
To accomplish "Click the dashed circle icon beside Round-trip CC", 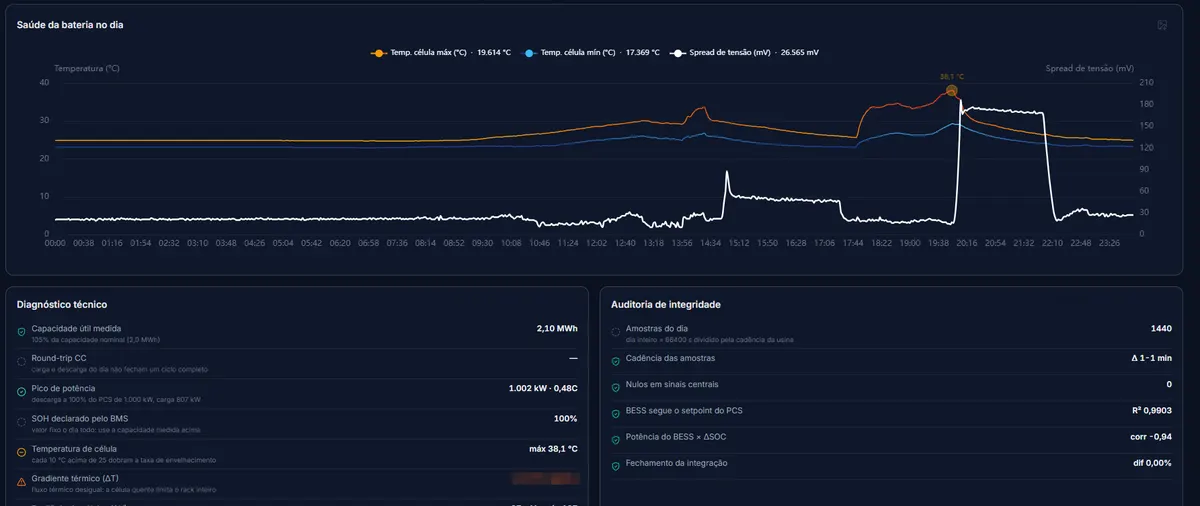I will pos(22,361).
